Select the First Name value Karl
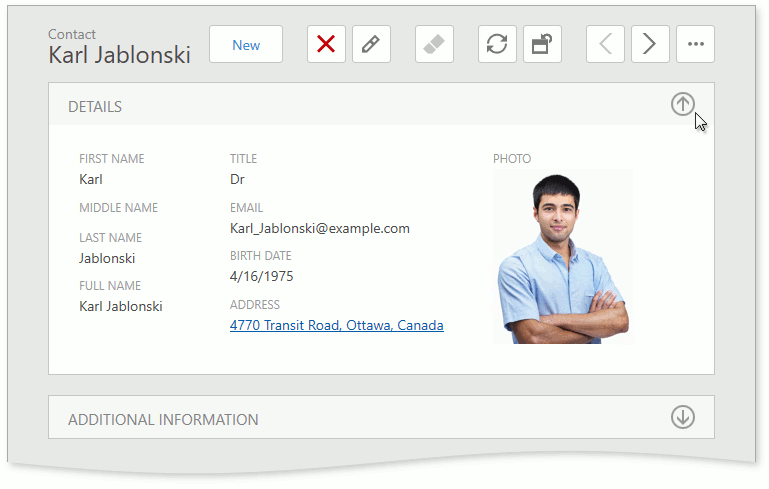The height and width of the screenshot is (489, 769). coord(91,180)
